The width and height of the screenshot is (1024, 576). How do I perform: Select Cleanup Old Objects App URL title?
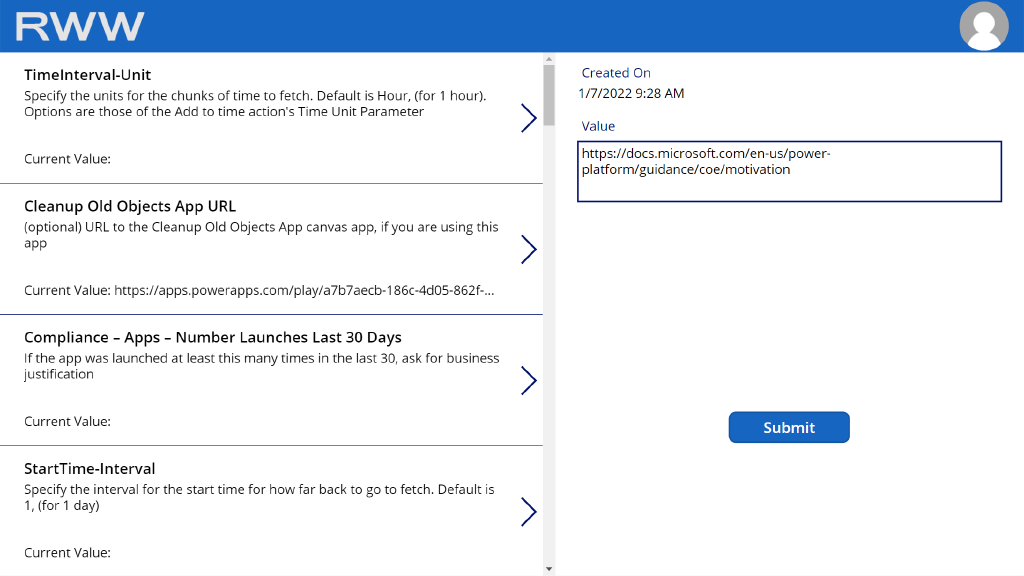tap(130, 206)
